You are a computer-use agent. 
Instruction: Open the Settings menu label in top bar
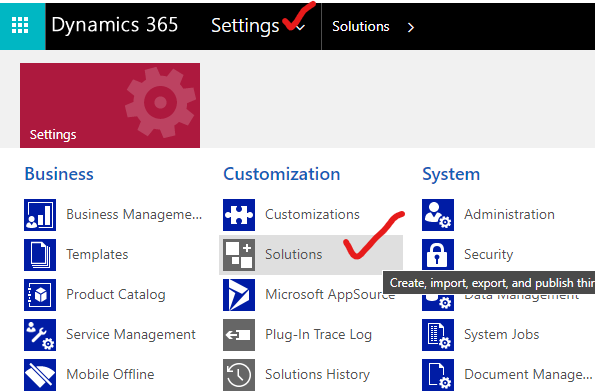coord(245,26)
